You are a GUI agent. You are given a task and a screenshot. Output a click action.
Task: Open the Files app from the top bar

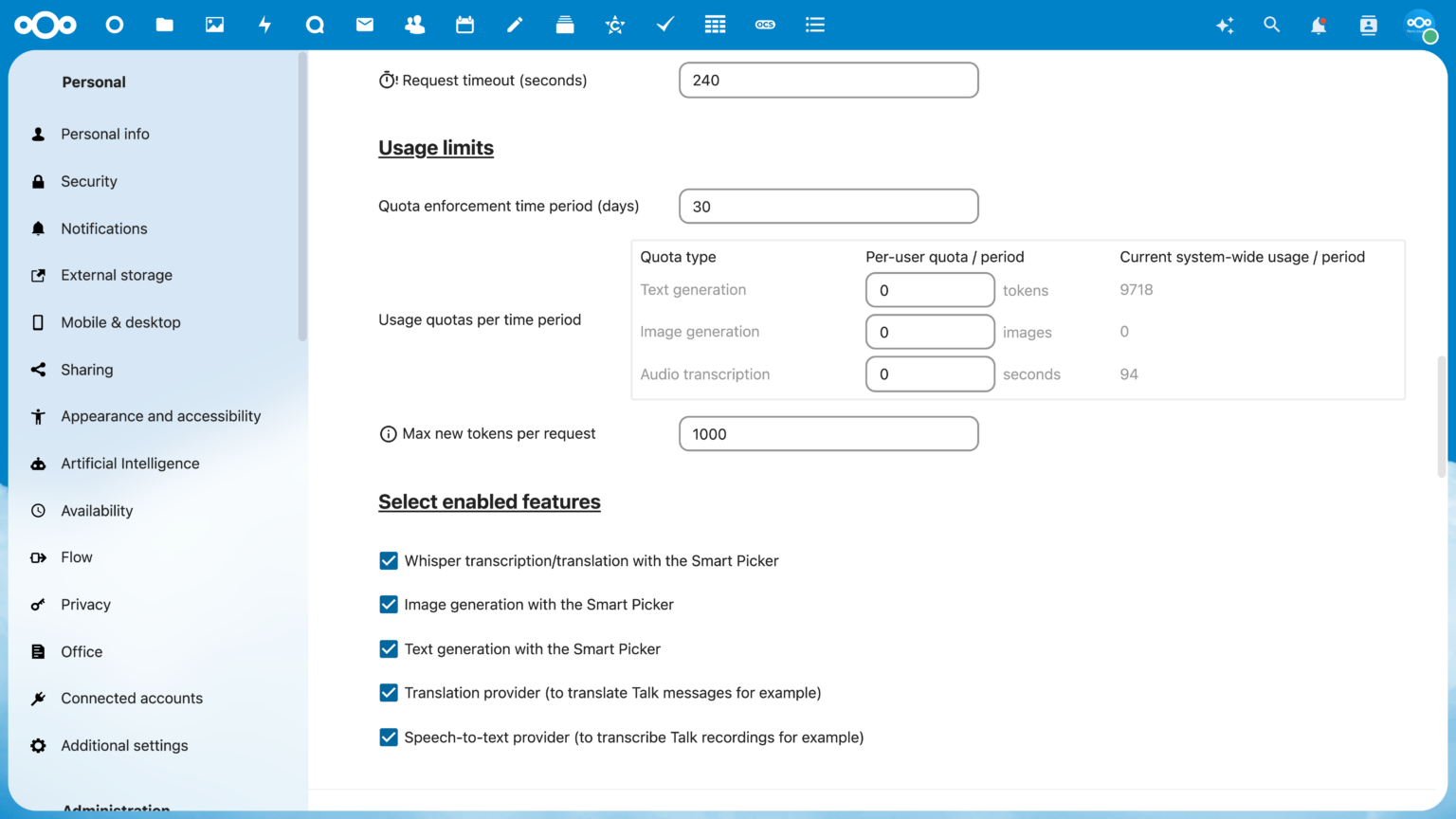point(164,25)
